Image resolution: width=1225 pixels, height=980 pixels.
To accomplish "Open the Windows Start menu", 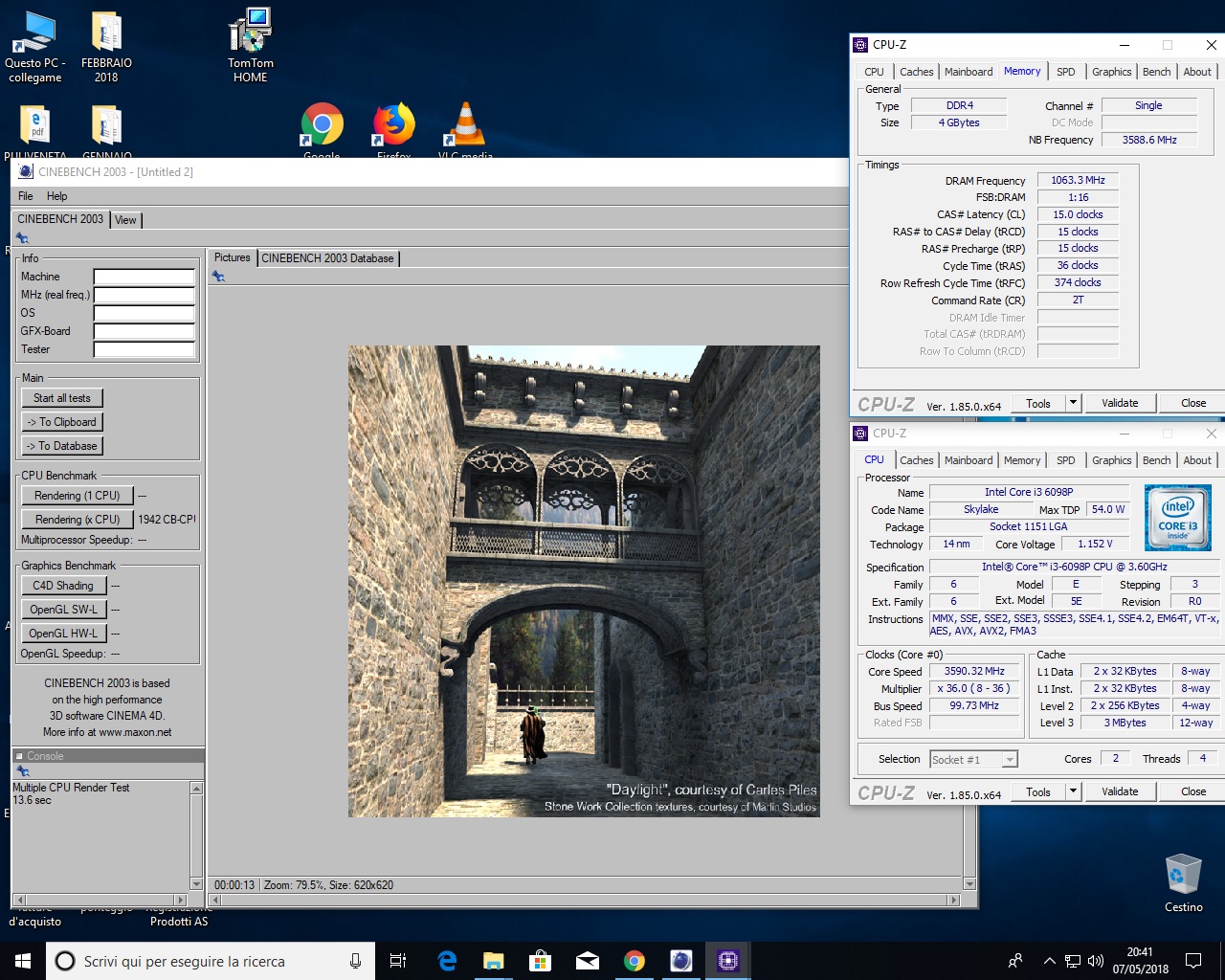I will [x=23, y=961].
